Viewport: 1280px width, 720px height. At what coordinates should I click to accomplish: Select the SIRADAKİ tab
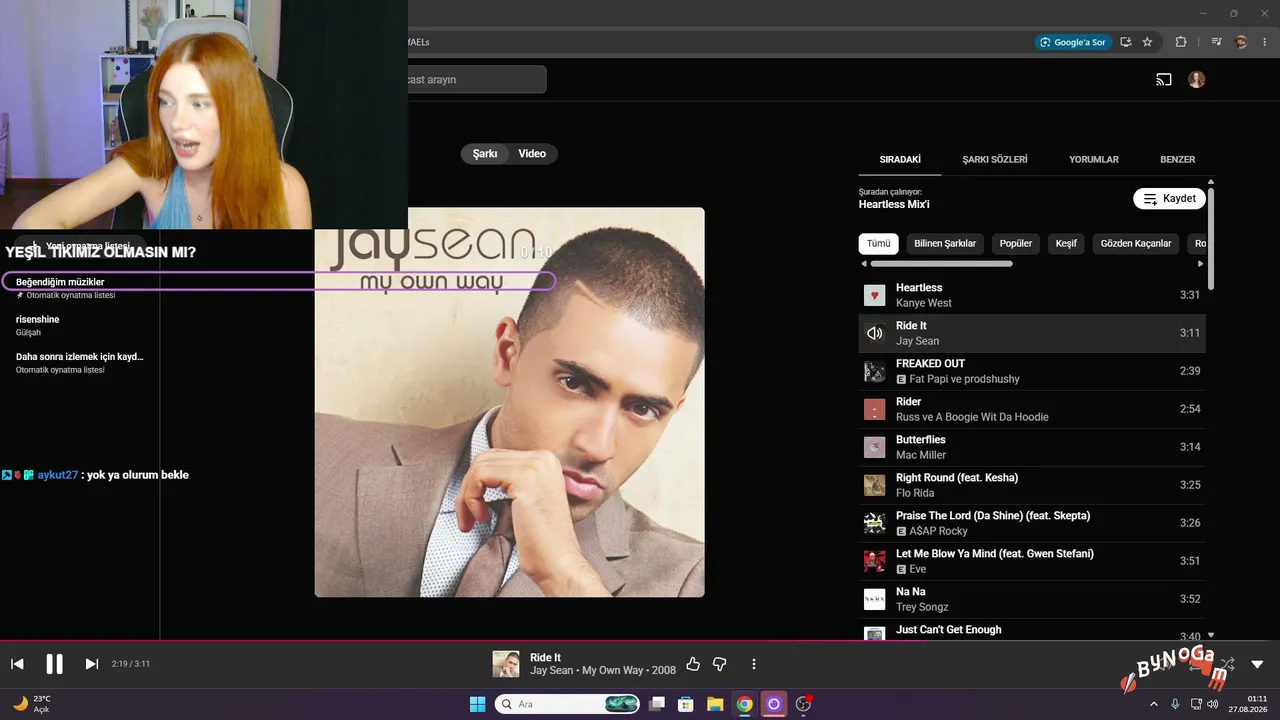click(x=900, y=160)
